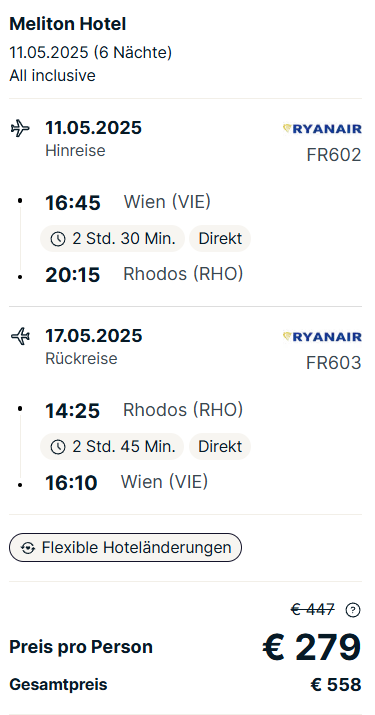Image resolution: width=375 pixels, height=715 pixels.
Task: Click the Ryanair logo for flight FR602
Action: (x=322, y=129)
